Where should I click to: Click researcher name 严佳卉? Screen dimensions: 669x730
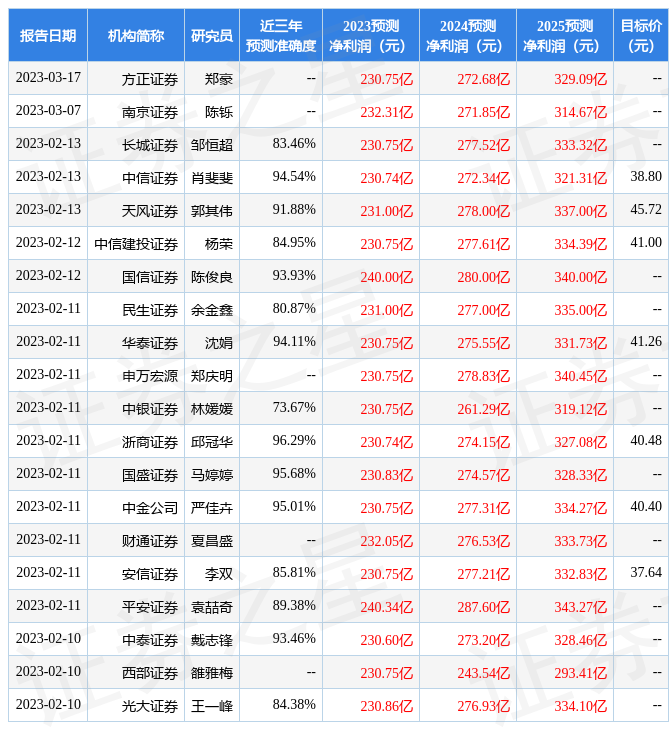point(212,508)
